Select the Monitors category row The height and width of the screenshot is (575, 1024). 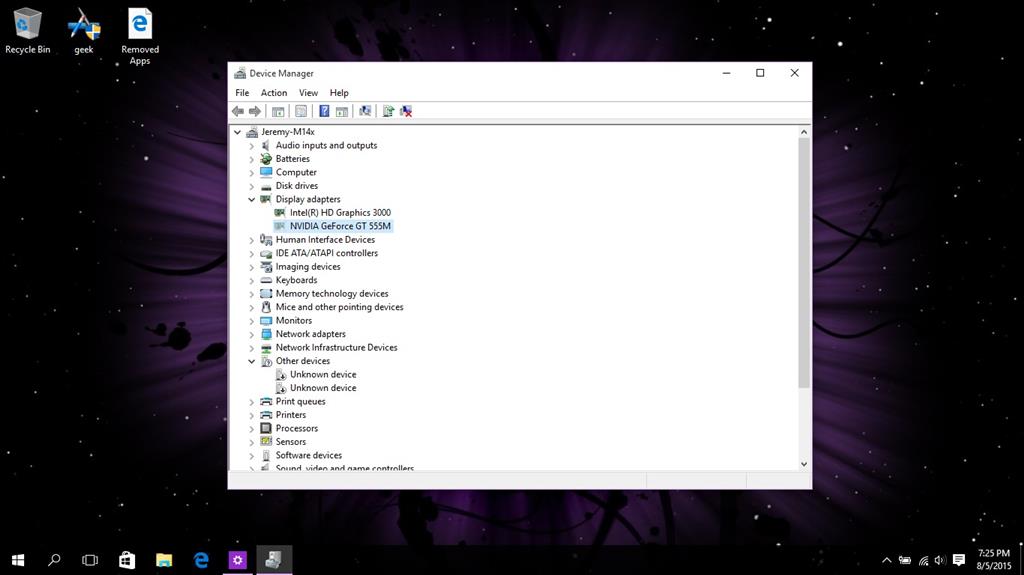pyautogui.click(x=293, y=320)
